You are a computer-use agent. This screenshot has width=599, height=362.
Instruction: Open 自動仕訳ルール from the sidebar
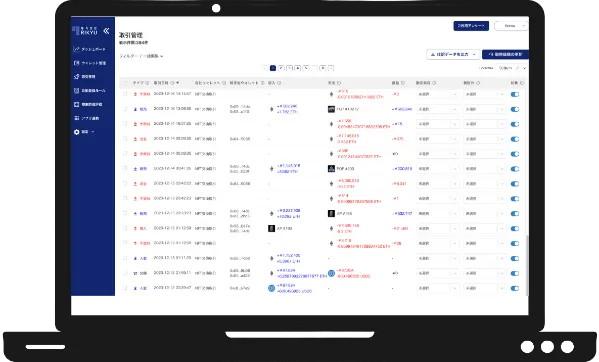pos(90,90)
